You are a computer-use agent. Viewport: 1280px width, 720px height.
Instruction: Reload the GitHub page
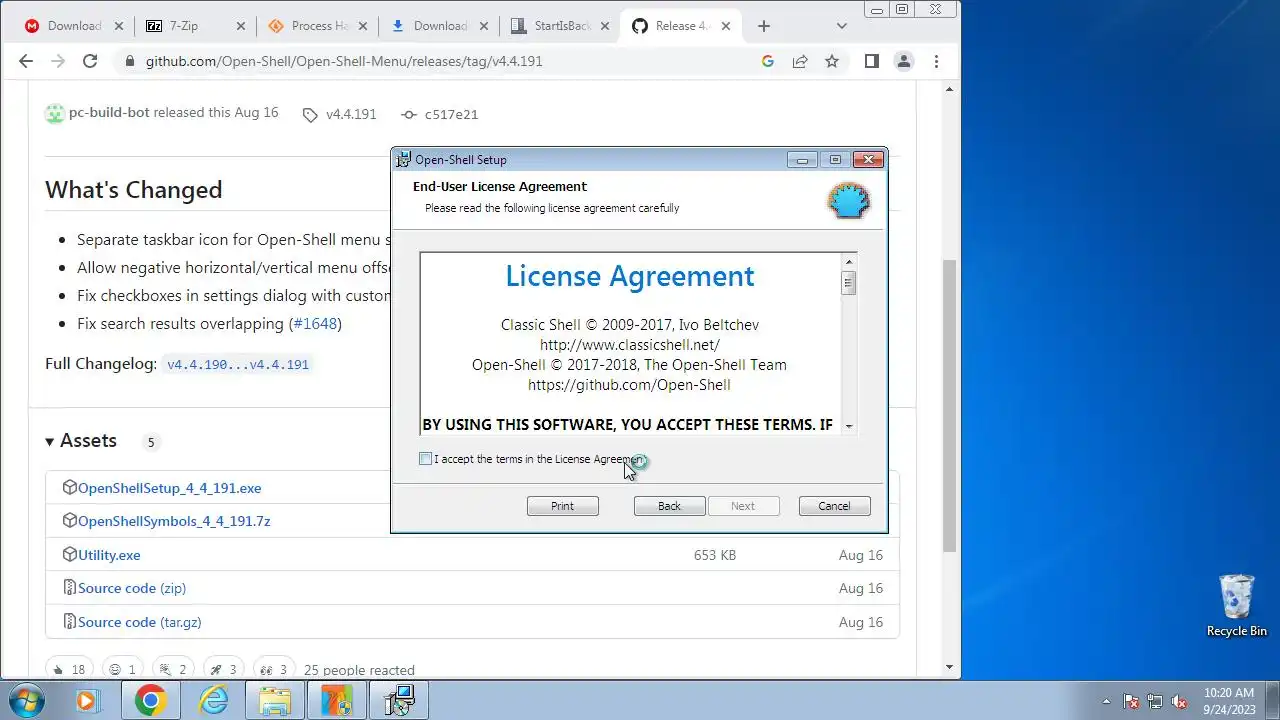[x=90, y=61]
